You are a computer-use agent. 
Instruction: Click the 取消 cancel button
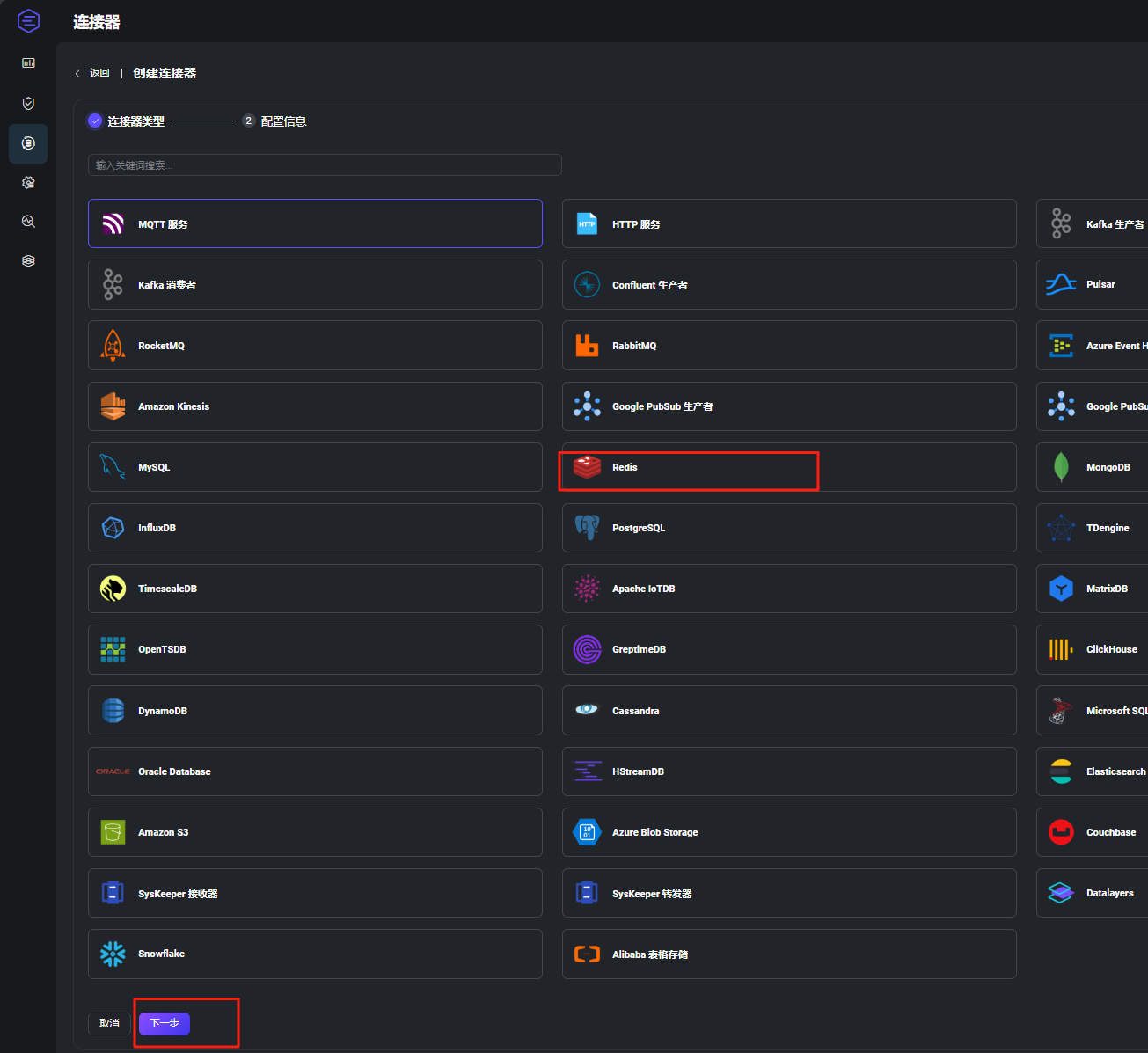click(109, 1023)
